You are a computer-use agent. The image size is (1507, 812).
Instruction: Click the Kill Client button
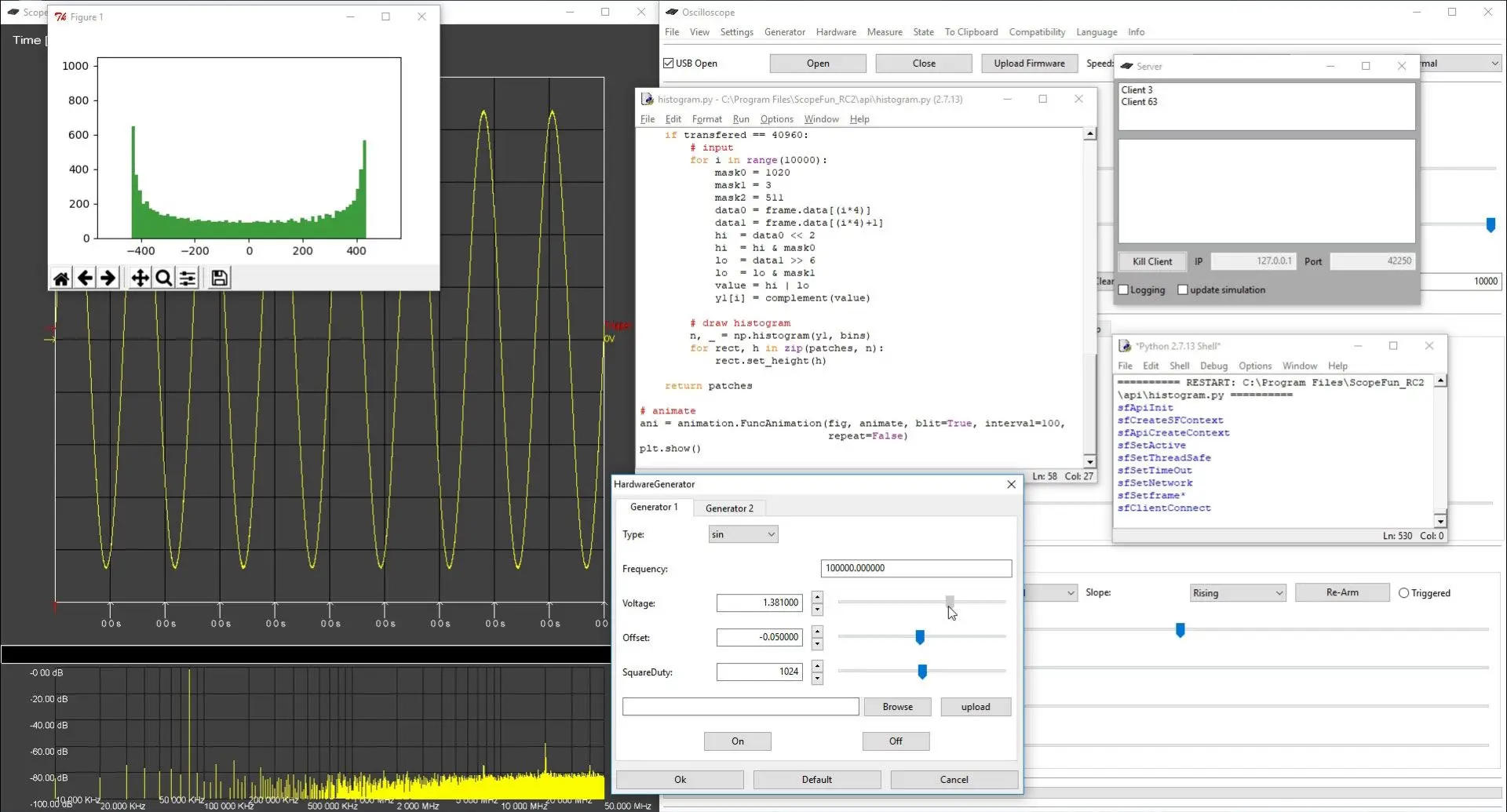[x=1151, y=261]
